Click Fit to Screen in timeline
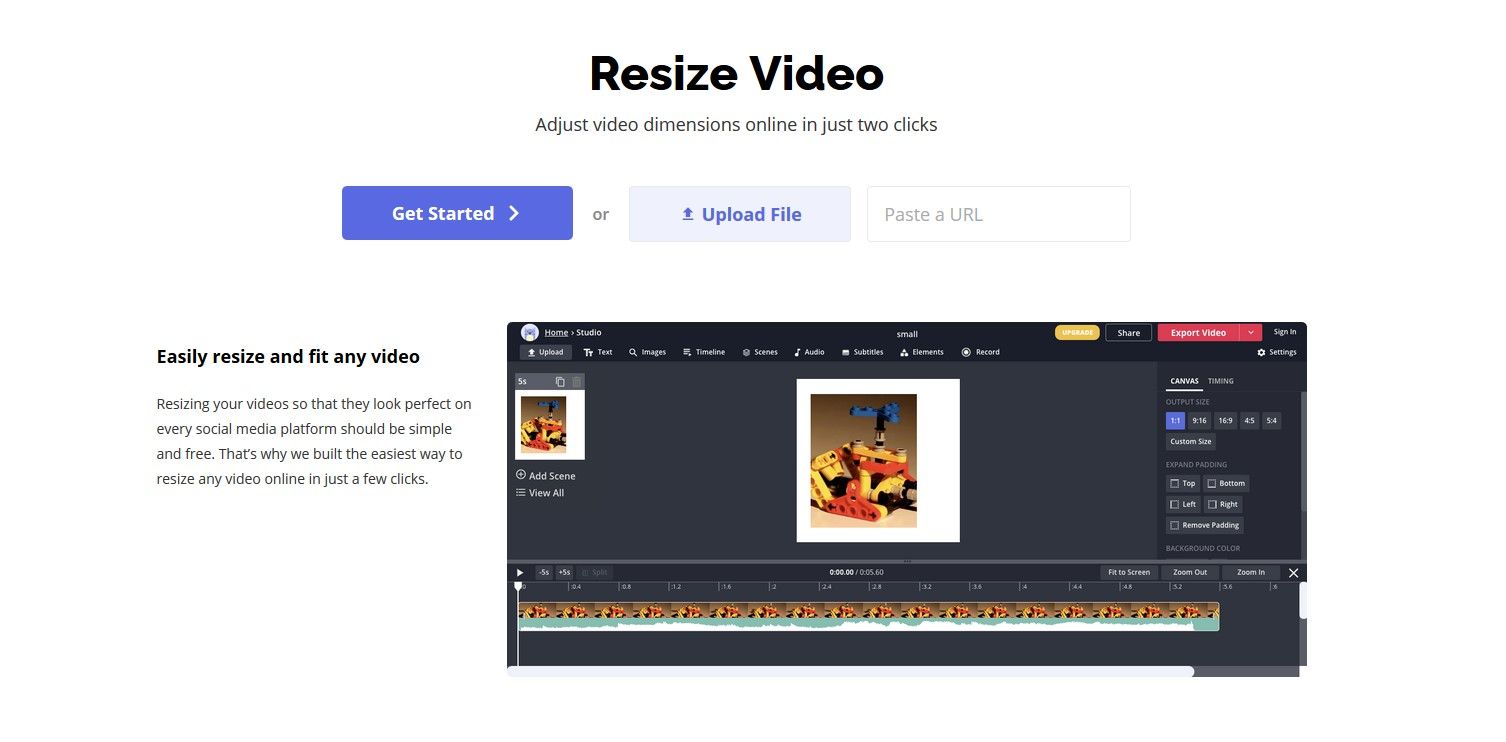 [1129, 573]
